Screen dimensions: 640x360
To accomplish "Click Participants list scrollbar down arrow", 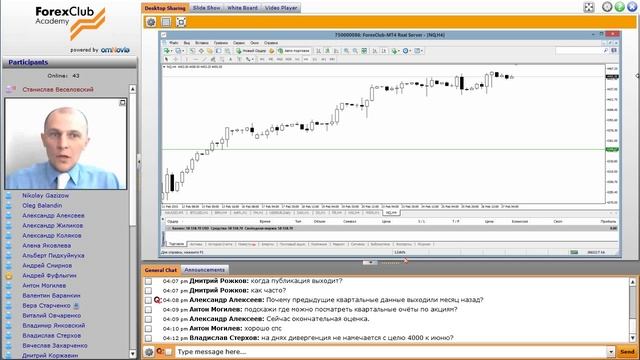I will (x=133, y=353).
